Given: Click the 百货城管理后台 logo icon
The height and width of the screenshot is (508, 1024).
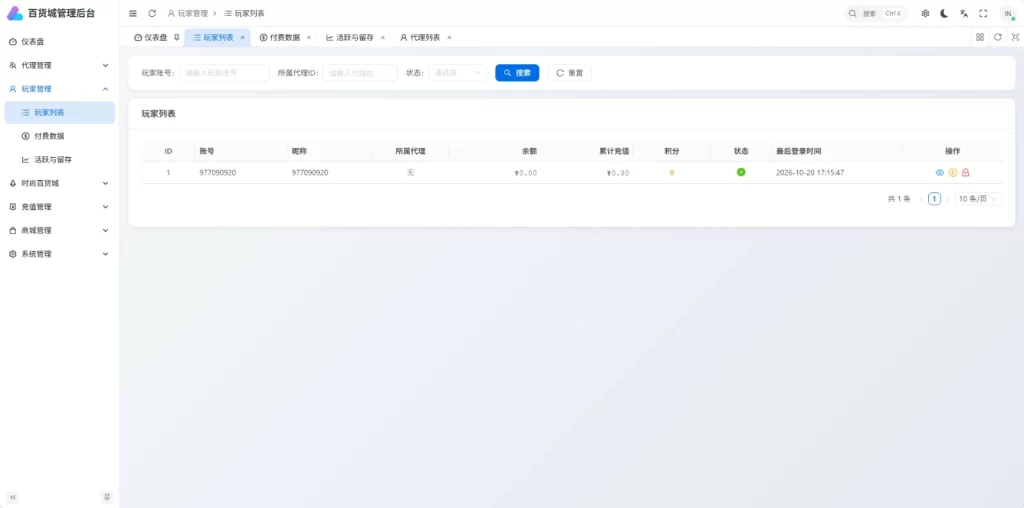Looking at the screenshot, I should point(14,13).
